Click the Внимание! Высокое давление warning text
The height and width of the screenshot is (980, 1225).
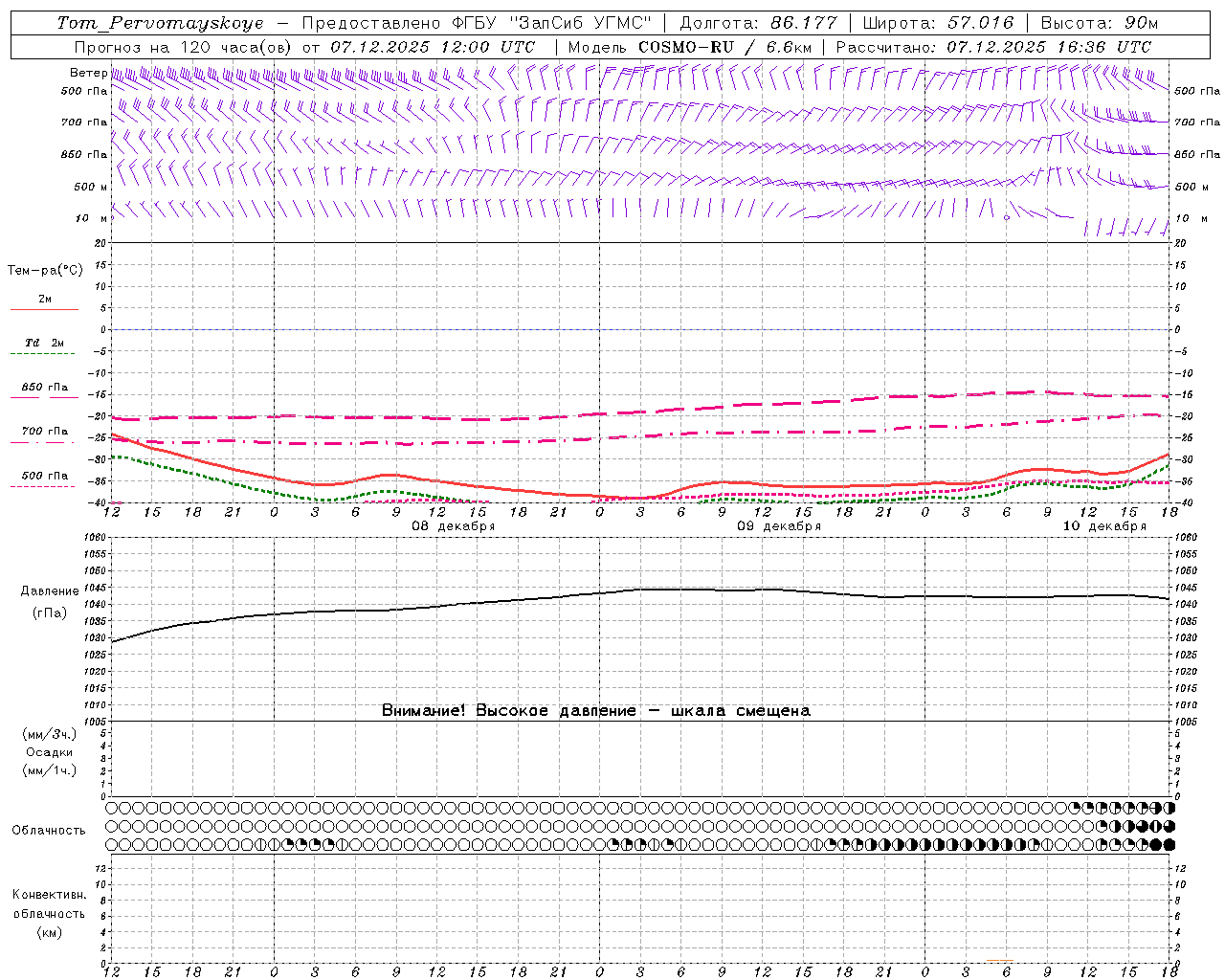point(595,711)
